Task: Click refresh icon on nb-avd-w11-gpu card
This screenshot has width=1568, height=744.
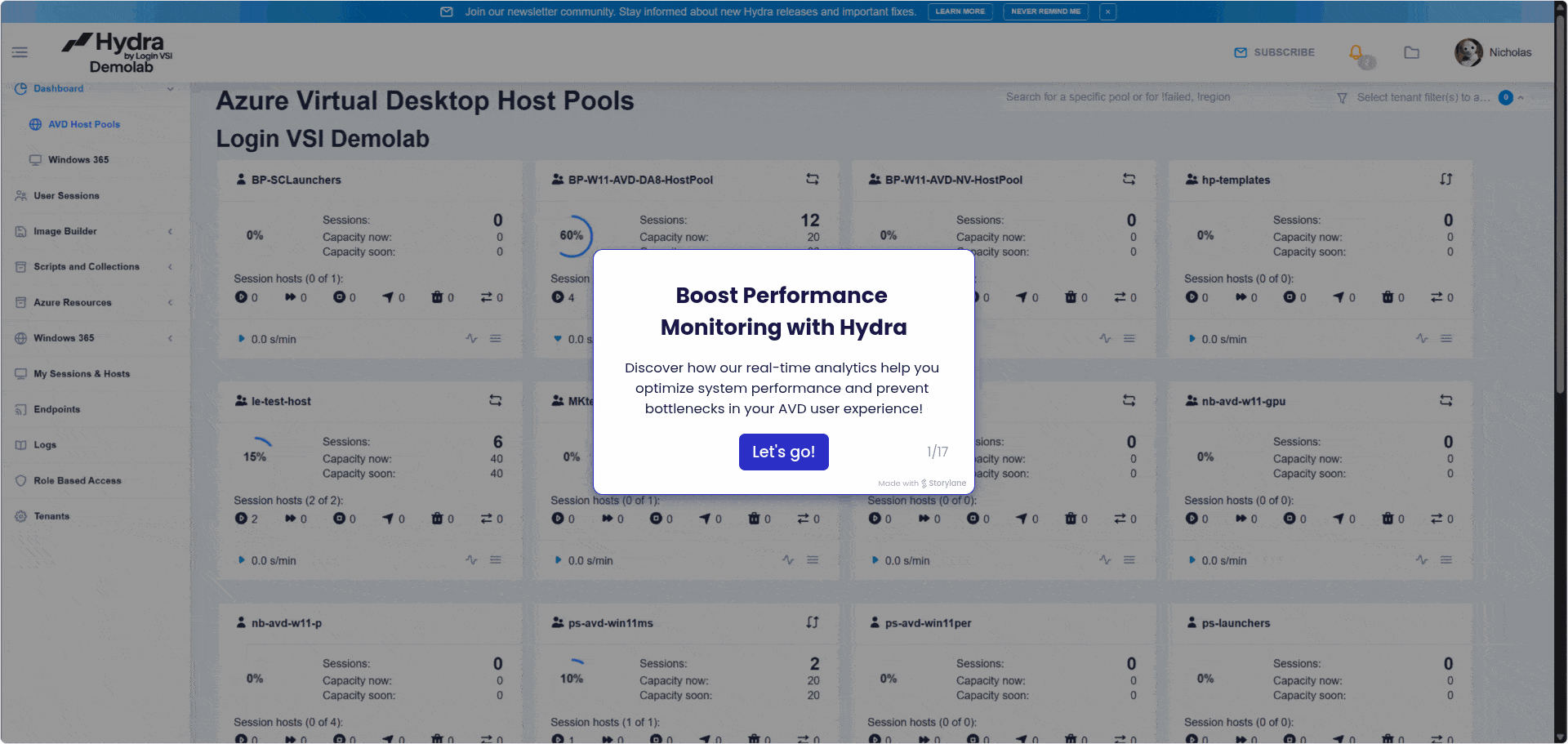Action: click(1445, 401)
